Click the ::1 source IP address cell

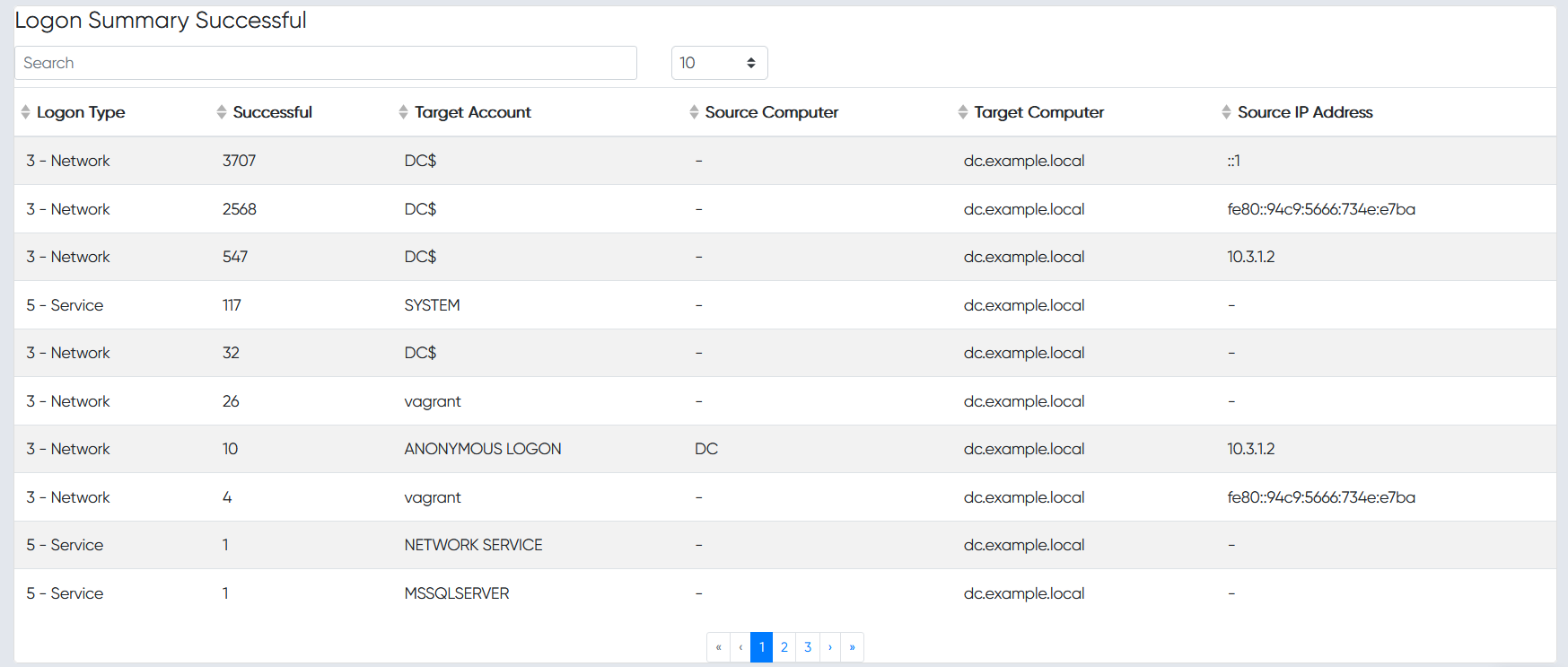pyautogui.click(x=1234, y=161)
